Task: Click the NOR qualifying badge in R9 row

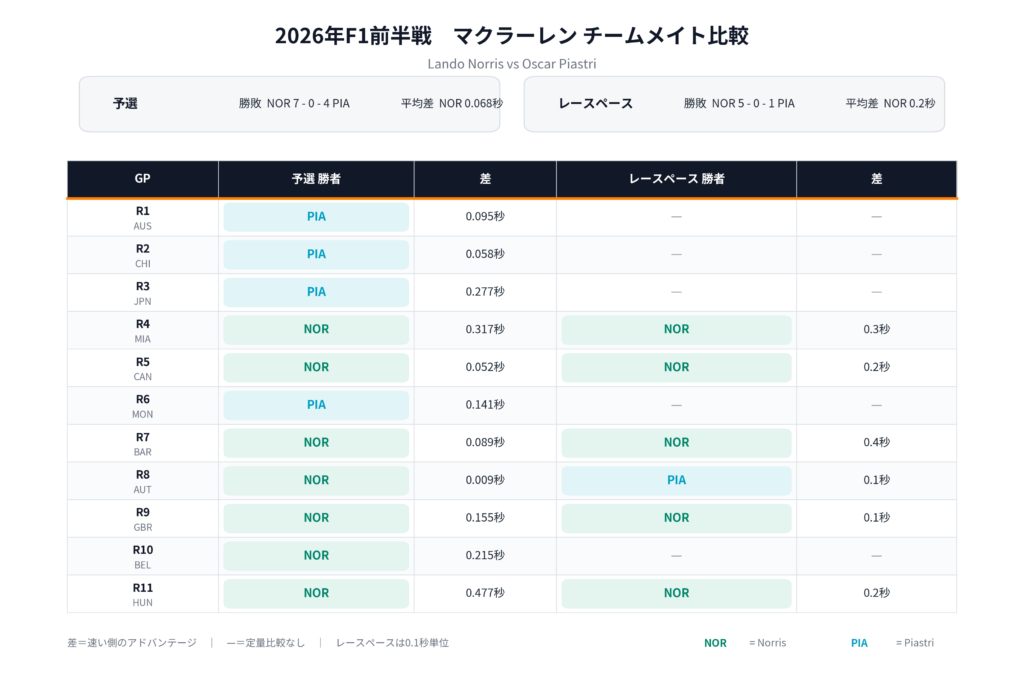Action: point(316,518)
